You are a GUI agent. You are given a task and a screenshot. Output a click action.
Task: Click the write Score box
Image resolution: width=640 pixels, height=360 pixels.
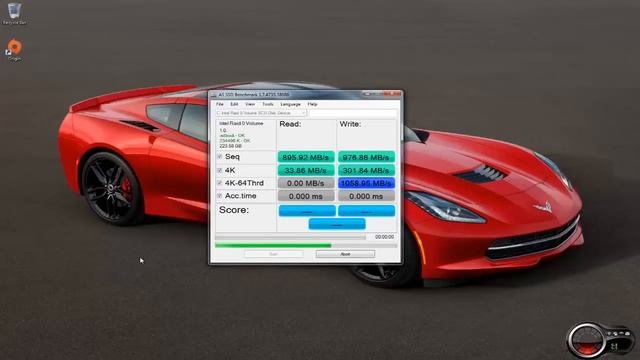[367, 211]
